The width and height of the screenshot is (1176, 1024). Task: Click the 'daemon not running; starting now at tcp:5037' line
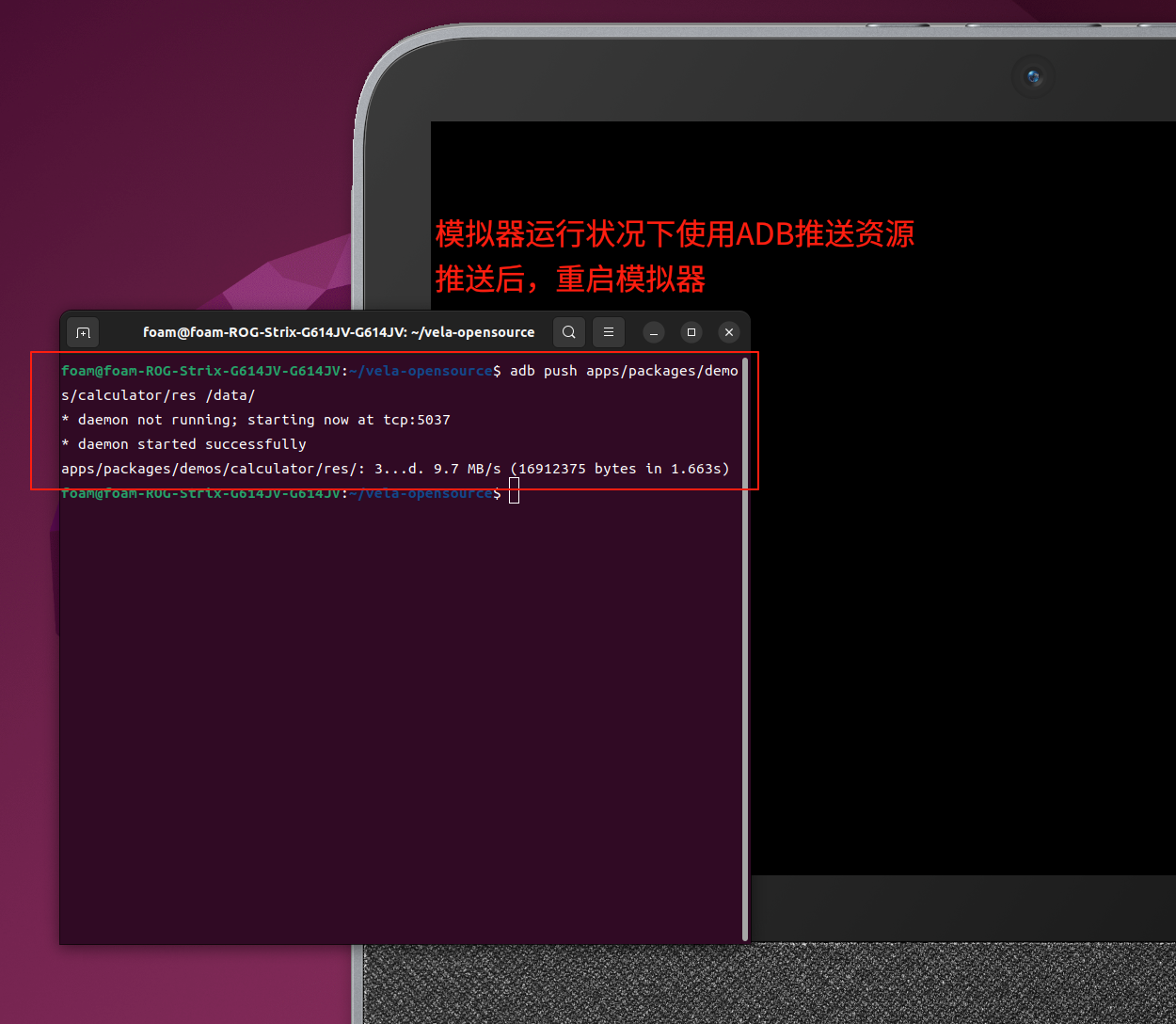pos(256,420)
